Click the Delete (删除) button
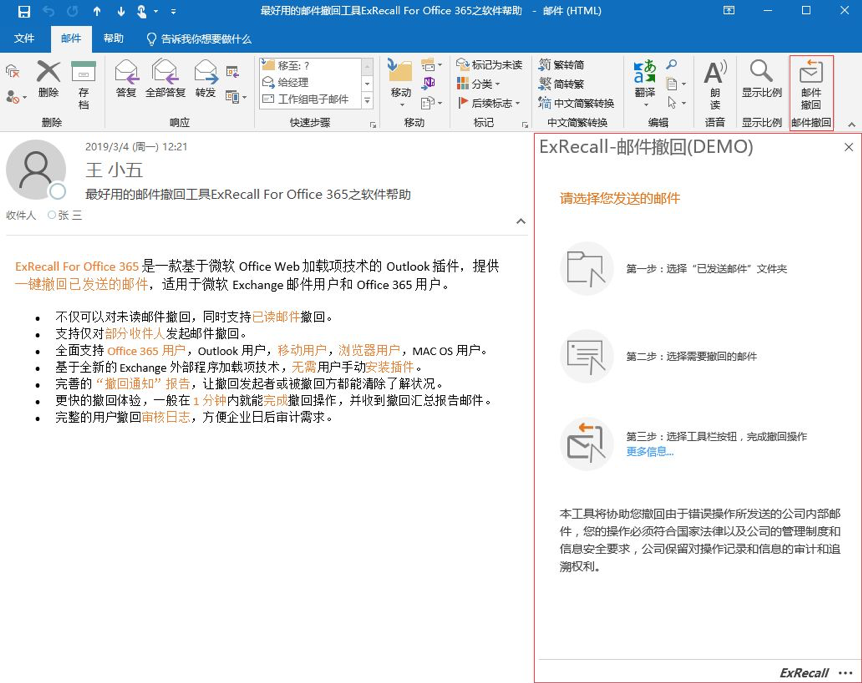Viewport: 862px width, 683px height. pos(48,79)
